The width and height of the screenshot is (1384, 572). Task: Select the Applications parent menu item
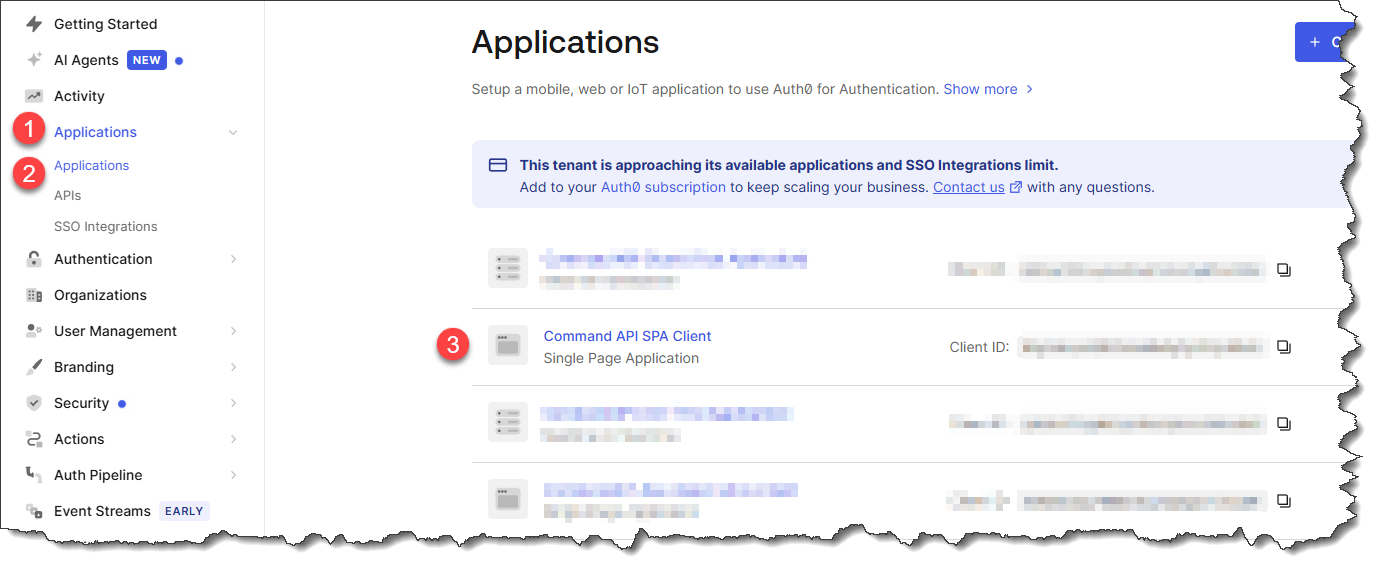click(x=95, y=132)
